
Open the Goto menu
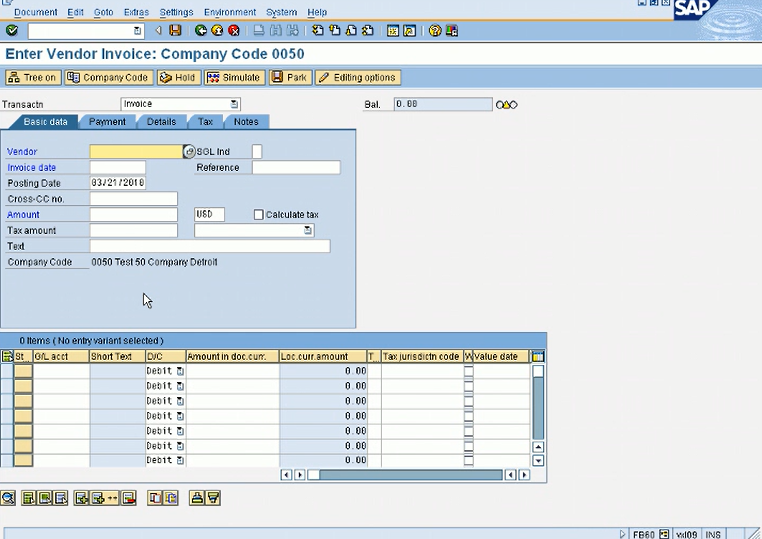click(x=104, y=12)
